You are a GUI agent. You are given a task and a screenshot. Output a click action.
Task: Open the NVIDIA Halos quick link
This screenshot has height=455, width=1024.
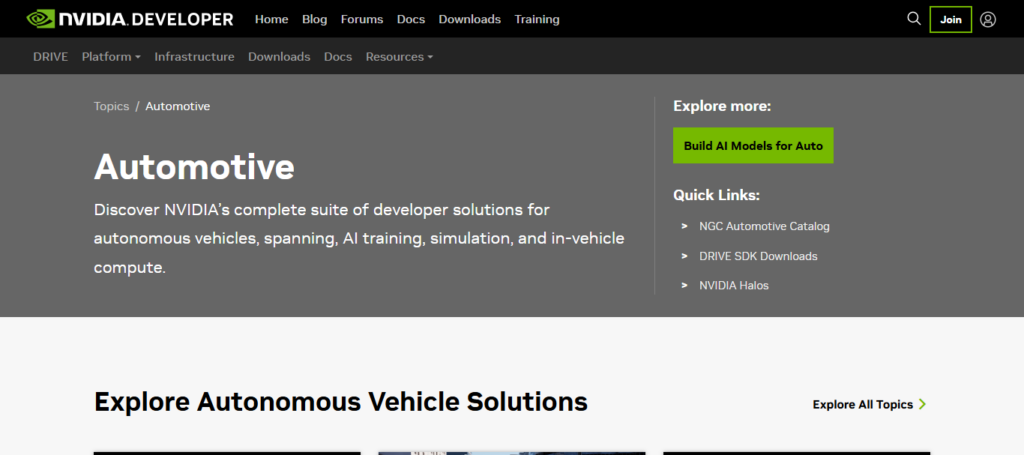click(x=734, y=286)
